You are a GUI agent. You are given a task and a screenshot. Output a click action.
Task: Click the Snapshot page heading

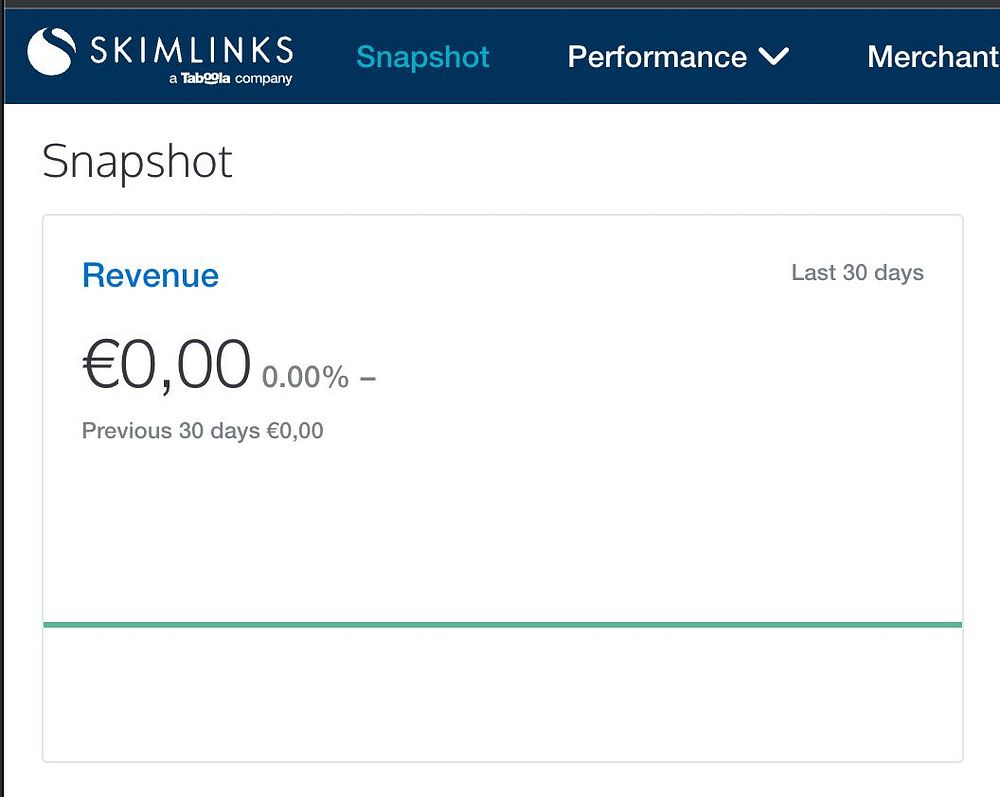(137, 161)
